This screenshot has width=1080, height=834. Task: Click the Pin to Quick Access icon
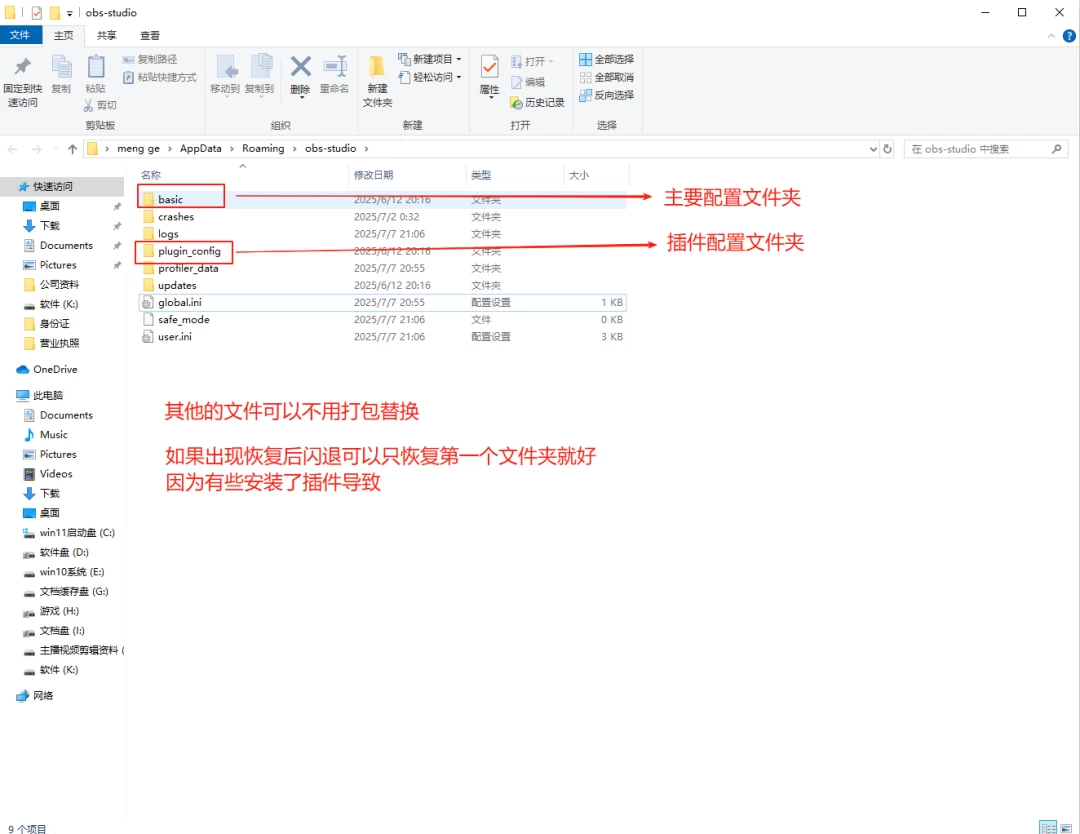click(23, 66)
